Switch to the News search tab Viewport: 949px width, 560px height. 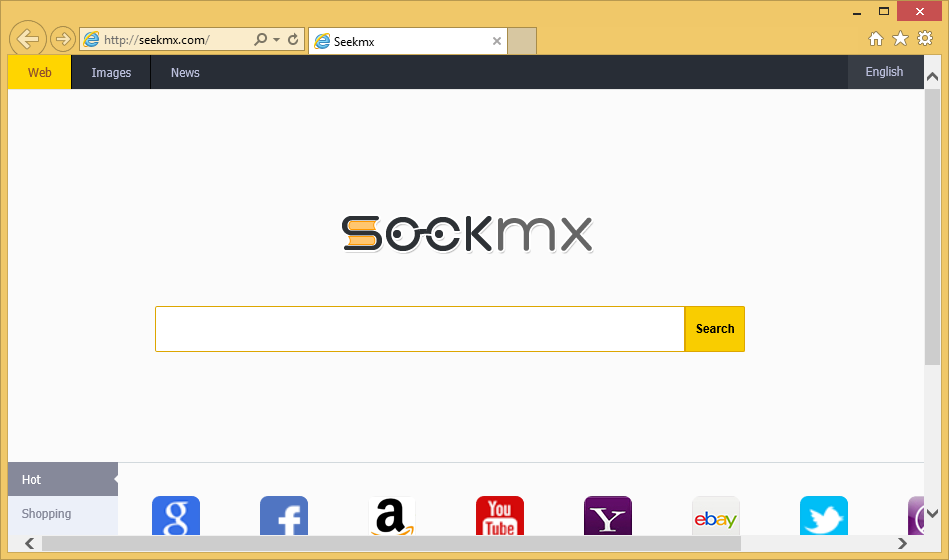pos(185,73)
